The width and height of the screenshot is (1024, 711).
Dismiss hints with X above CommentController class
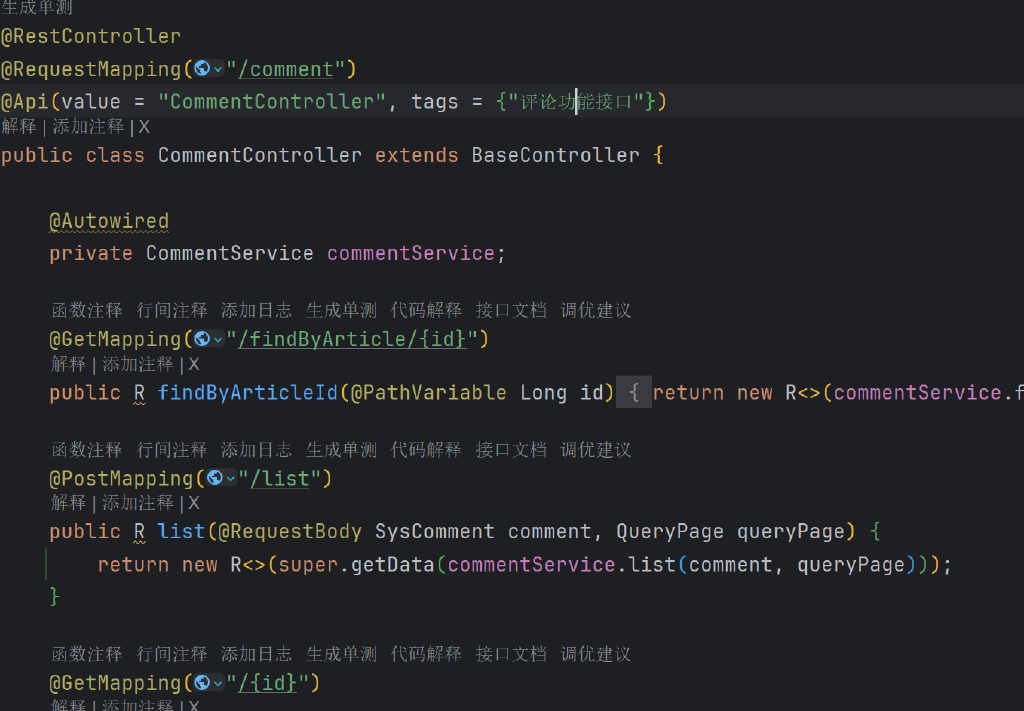tap(144, 127)
